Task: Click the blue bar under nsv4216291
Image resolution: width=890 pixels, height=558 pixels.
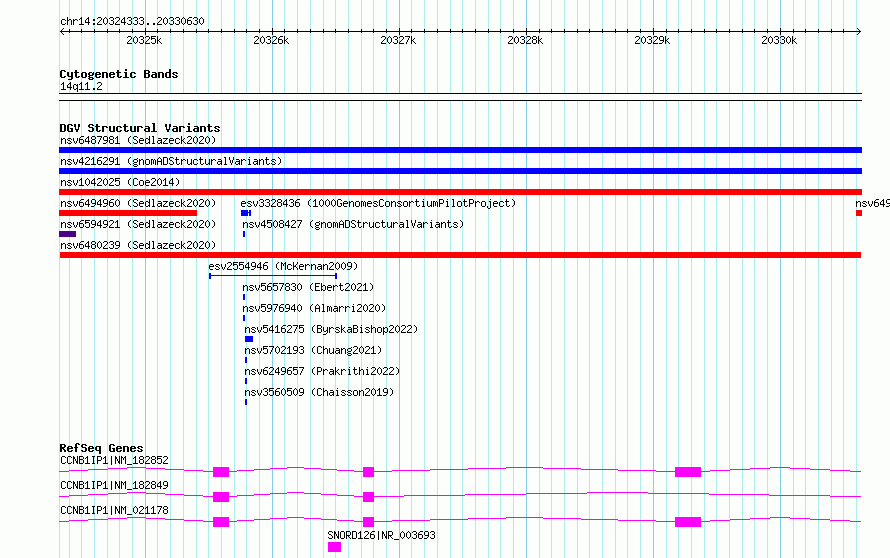Action: point(460,171)
